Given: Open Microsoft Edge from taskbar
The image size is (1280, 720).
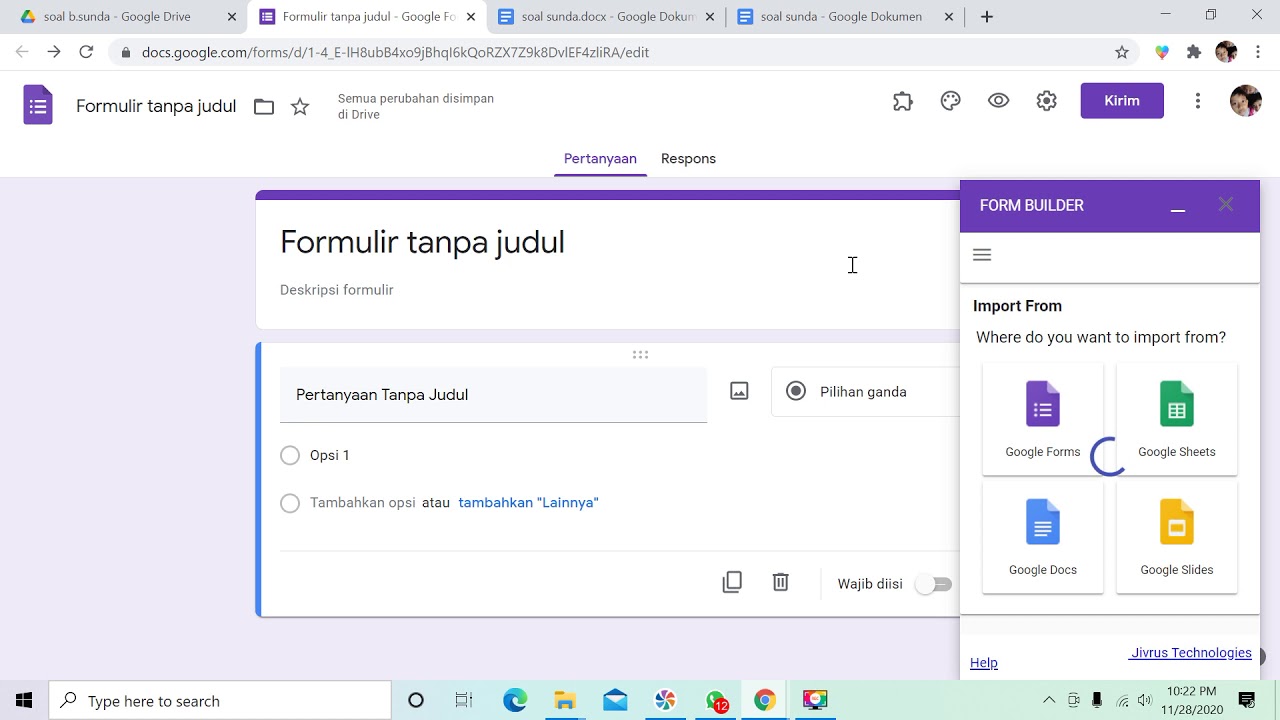Looking at the screenshot, I should click(515, 700).
